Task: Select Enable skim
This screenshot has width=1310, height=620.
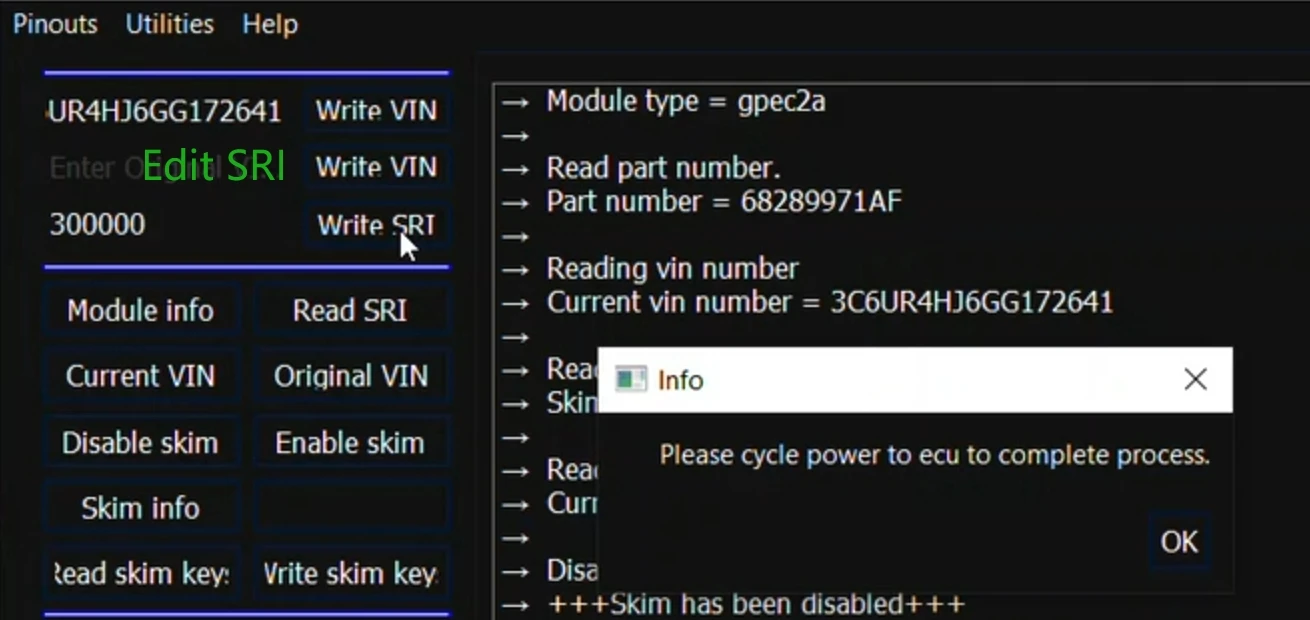Action: tap(351, 441)
